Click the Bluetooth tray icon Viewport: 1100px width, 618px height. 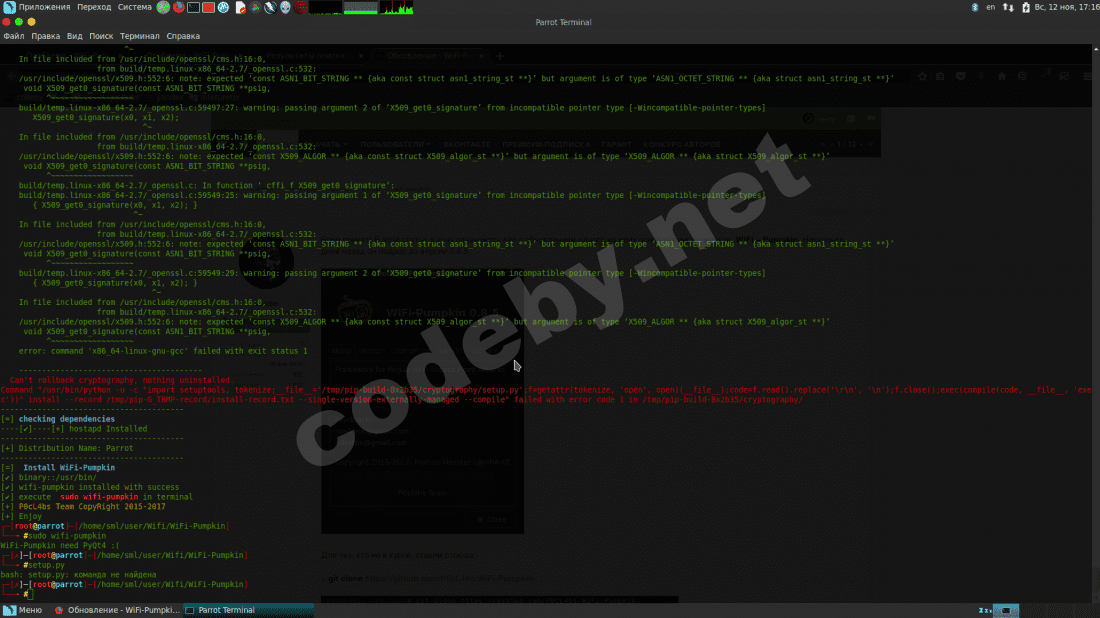tap(975, 7)
